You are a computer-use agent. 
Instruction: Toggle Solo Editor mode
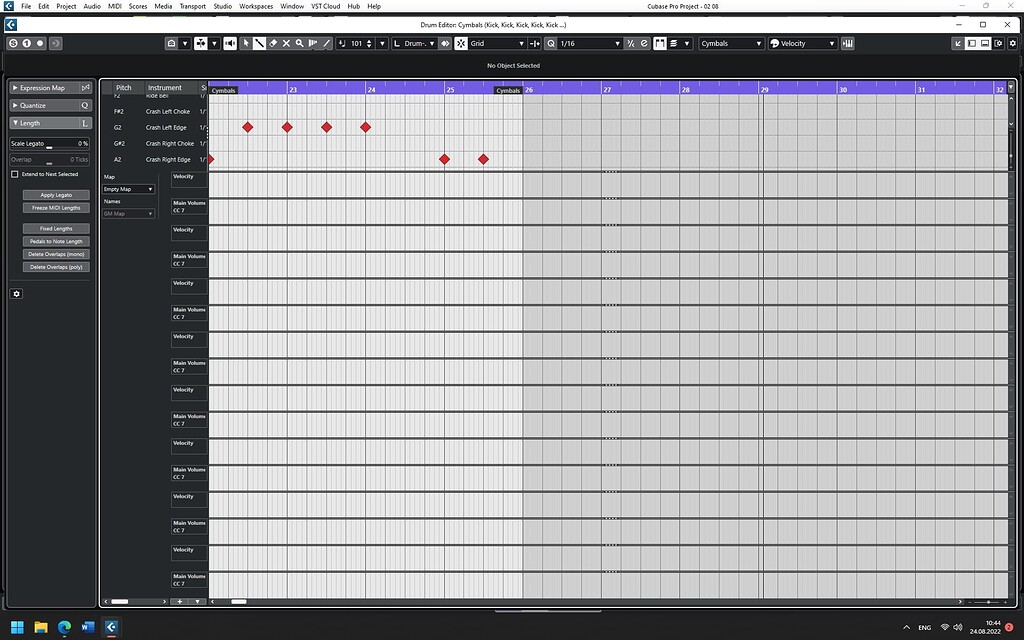point(12,43)
